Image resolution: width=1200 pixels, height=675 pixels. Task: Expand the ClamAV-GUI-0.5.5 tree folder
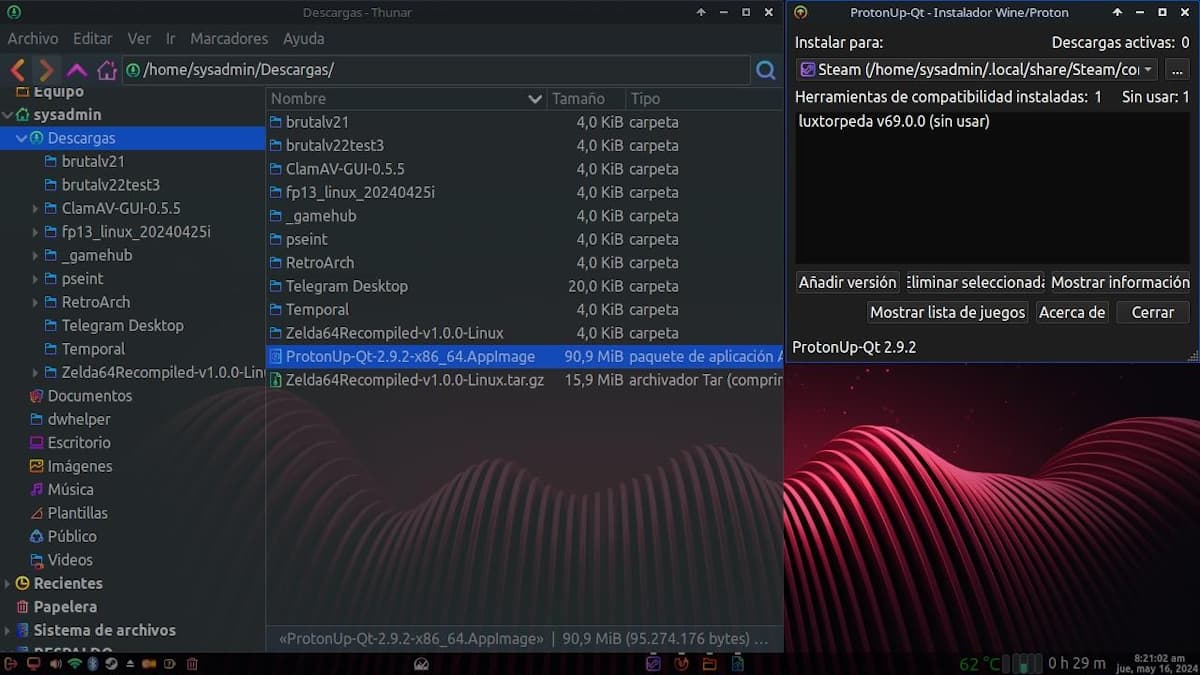click(36, 209)
